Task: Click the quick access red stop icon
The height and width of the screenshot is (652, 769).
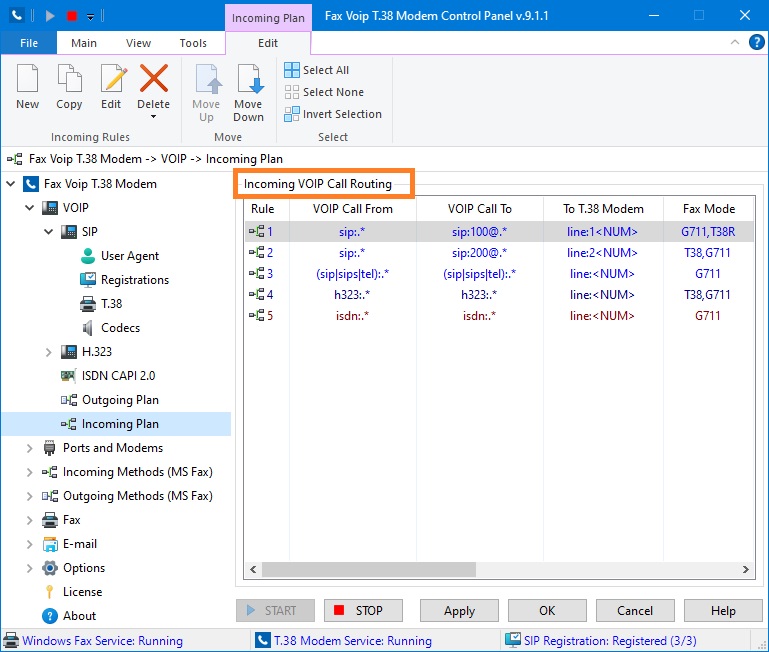Action: [72, 16]
